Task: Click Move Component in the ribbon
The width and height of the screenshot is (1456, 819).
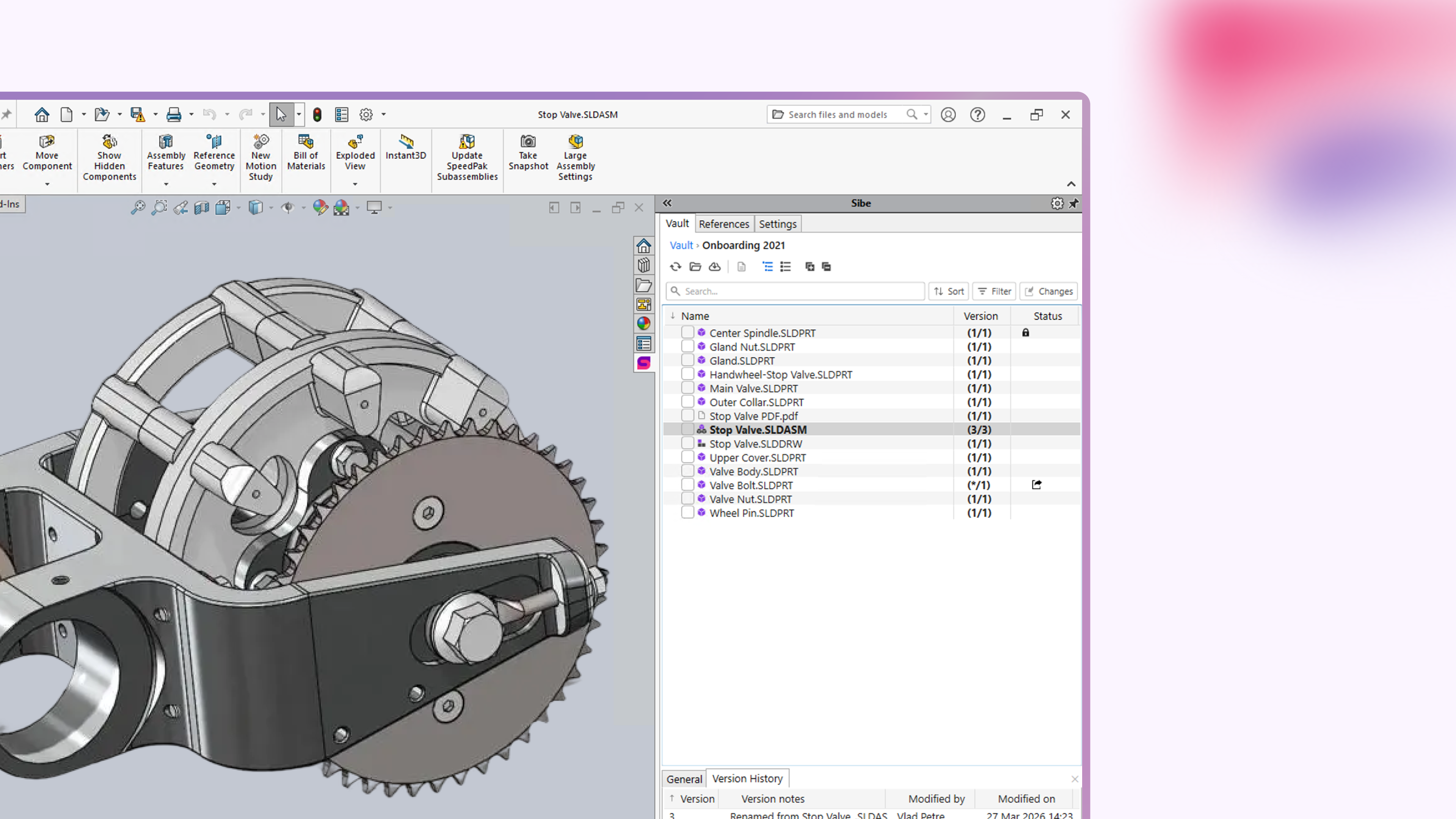Action: (47, 152)
